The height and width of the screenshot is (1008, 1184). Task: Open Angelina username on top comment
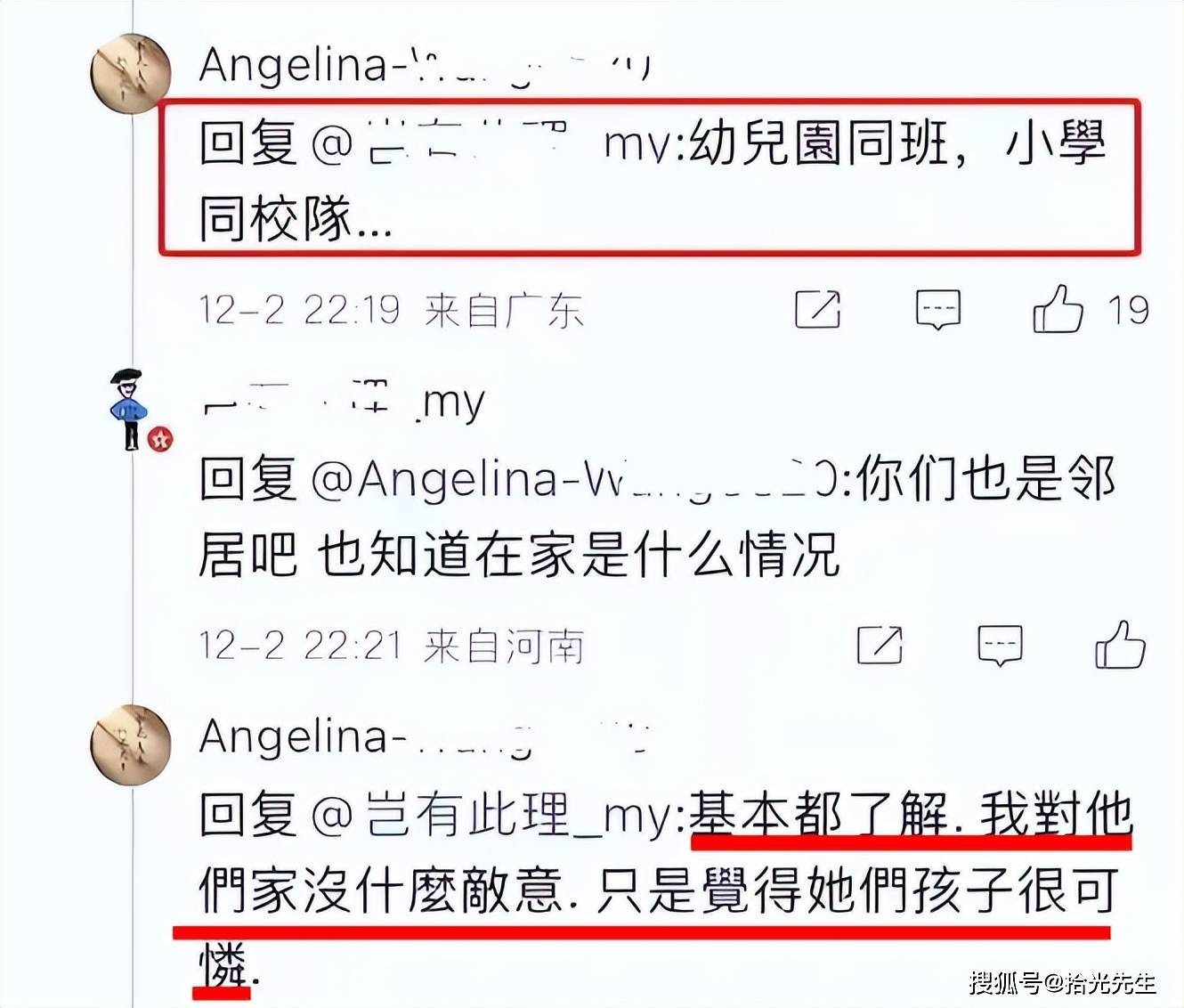[425, 67]
